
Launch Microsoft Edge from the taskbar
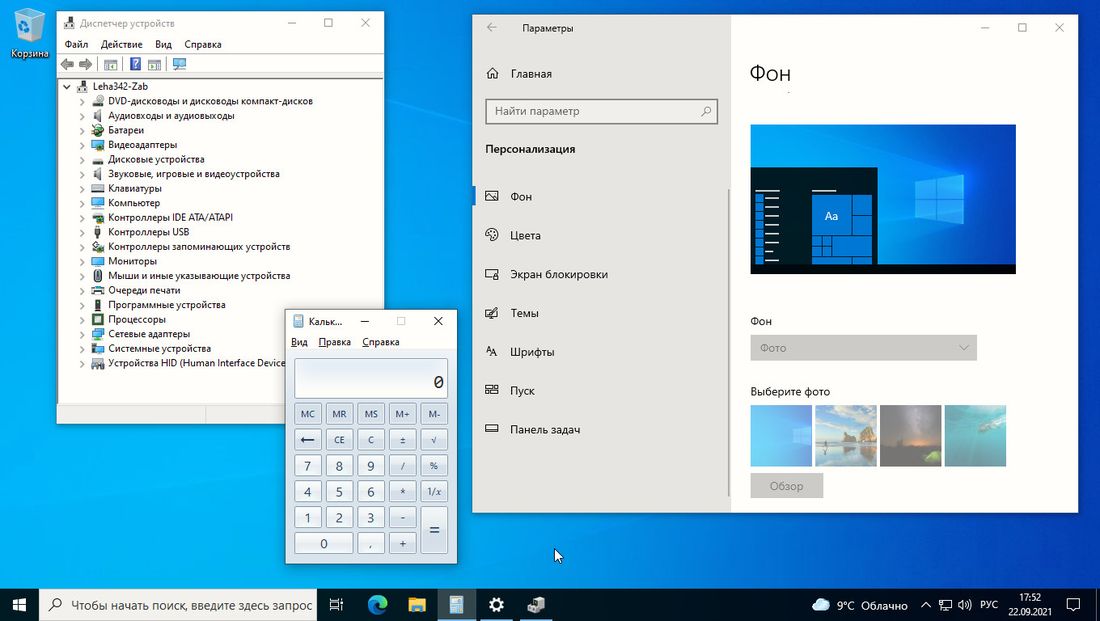pos(377,605)
